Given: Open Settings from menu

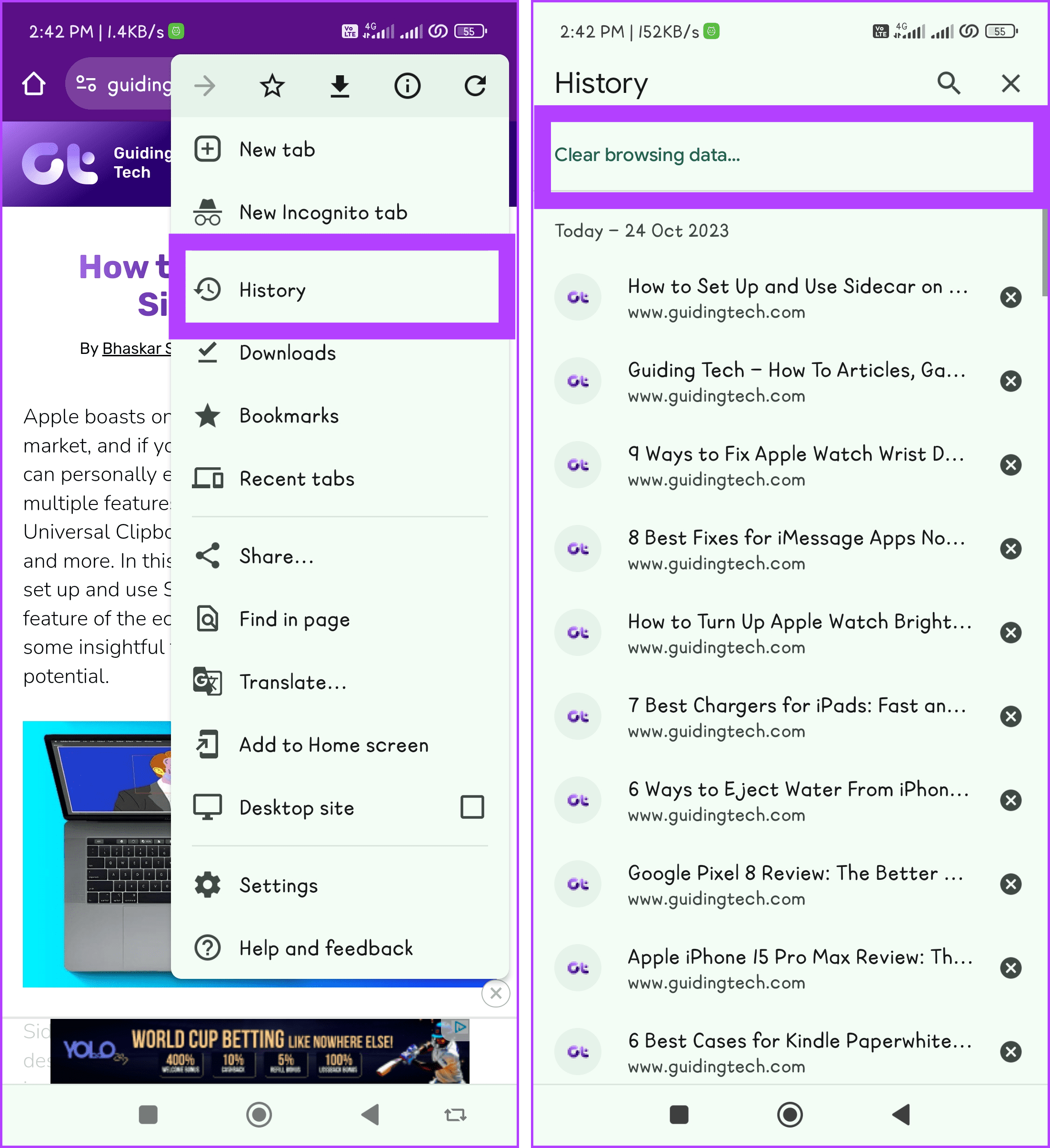Looking at the screenshot, I should coord(340,885).
